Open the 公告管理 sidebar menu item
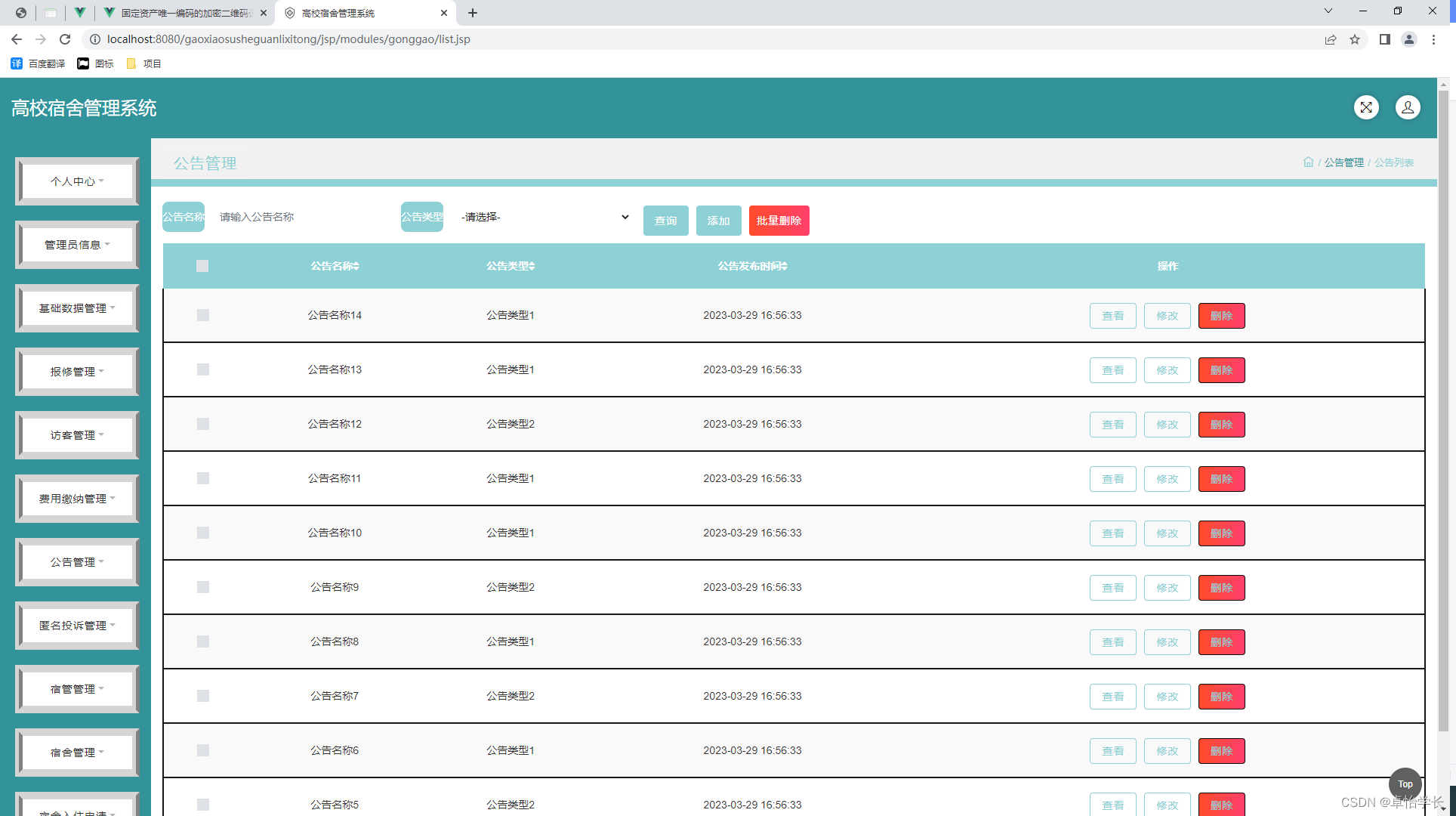 [x=77, y=562]
